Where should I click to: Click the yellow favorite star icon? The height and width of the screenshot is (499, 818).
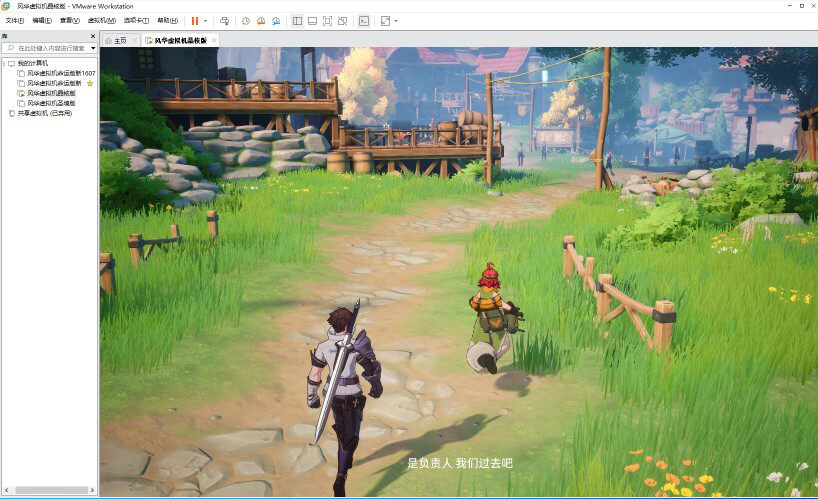90,83
